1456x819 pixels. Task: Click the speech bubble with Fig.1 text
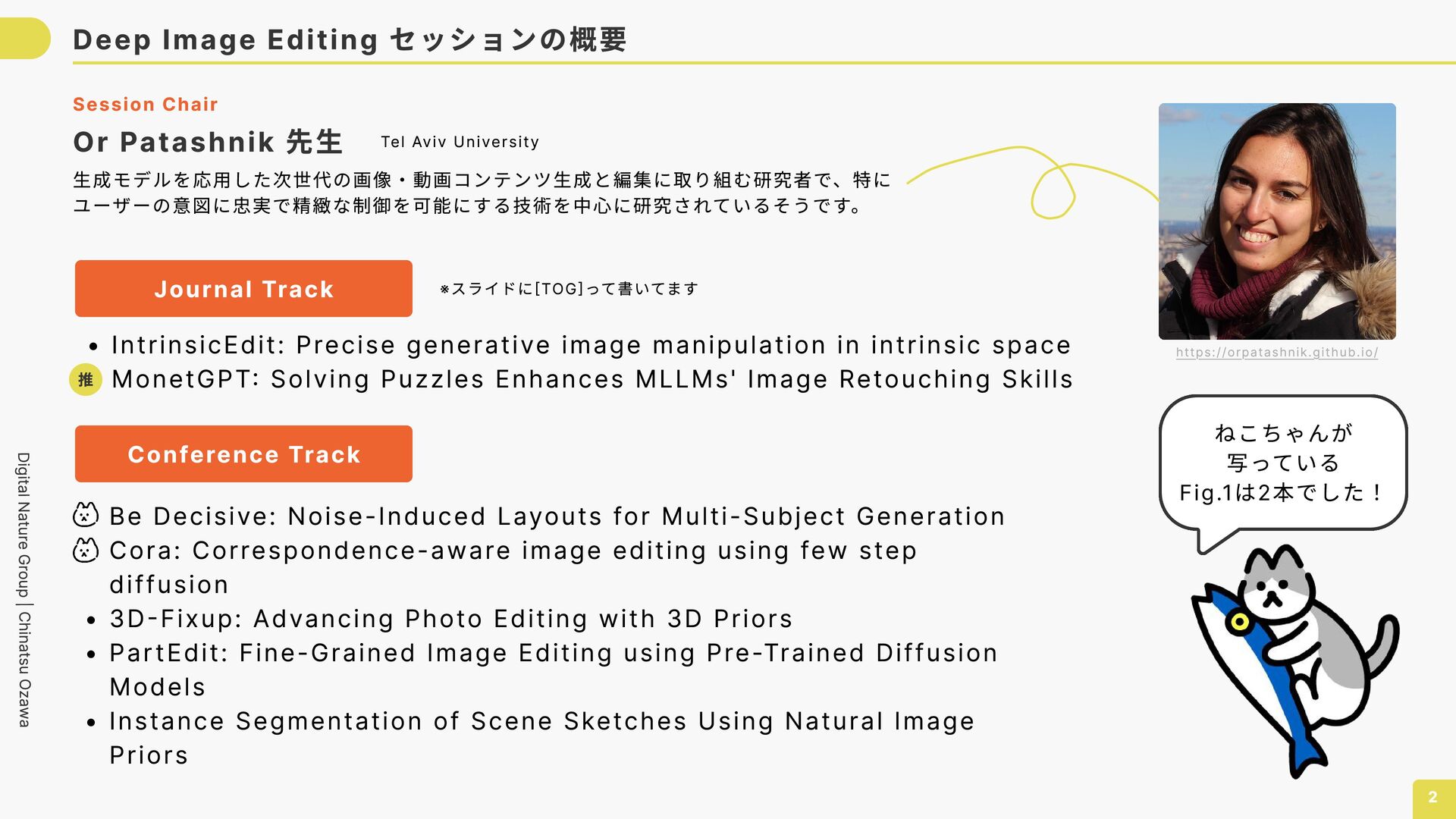[1282, 463]
